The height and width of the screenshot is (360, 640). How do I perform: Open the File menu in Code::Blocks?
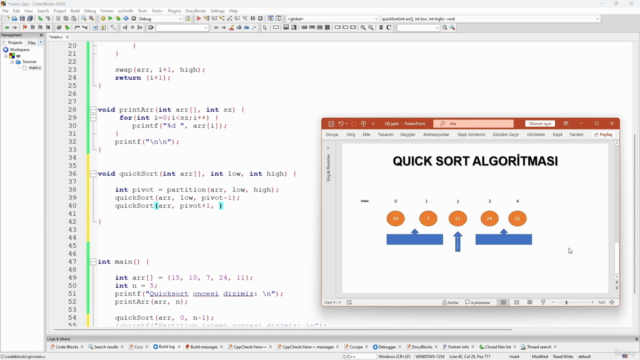coord(5,11)
